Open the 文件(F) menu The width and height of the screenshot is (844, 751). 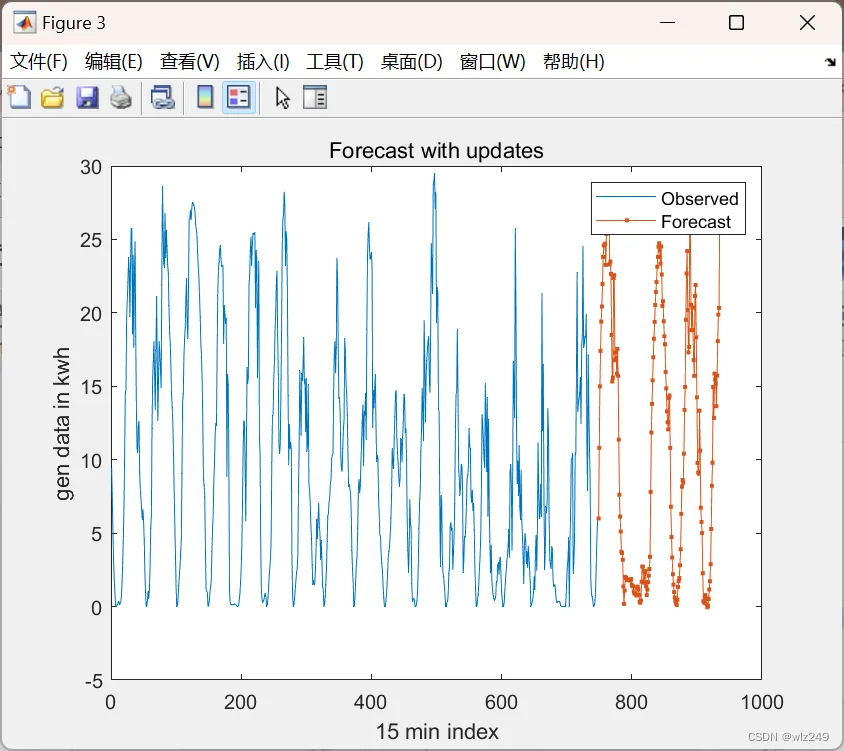pos(39,61)
